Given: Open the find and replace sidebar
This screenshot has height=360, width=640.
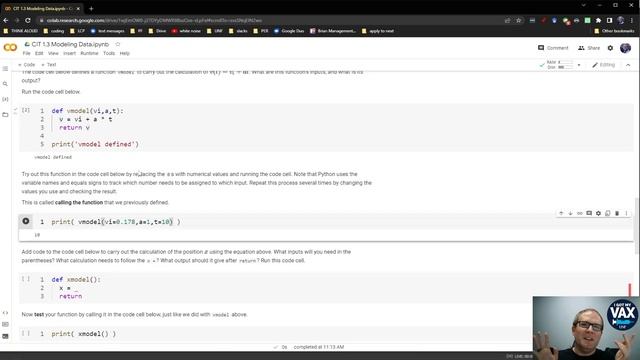Looking at the screenshot, I should 5,84.
